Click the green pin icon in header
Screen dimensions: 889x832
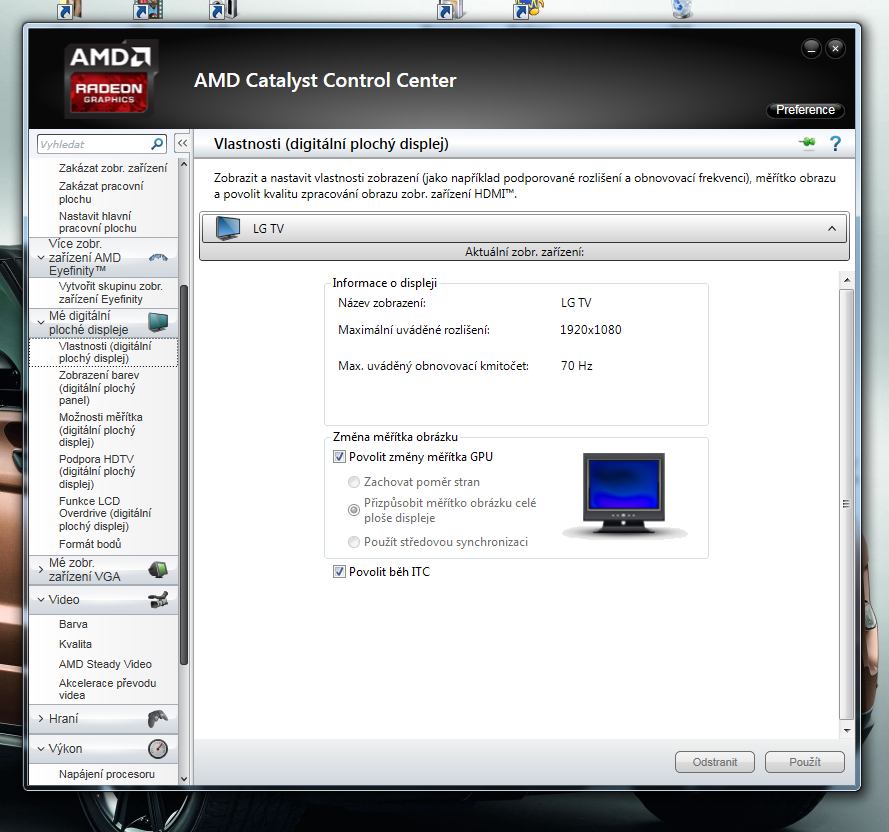click(808, 143)
